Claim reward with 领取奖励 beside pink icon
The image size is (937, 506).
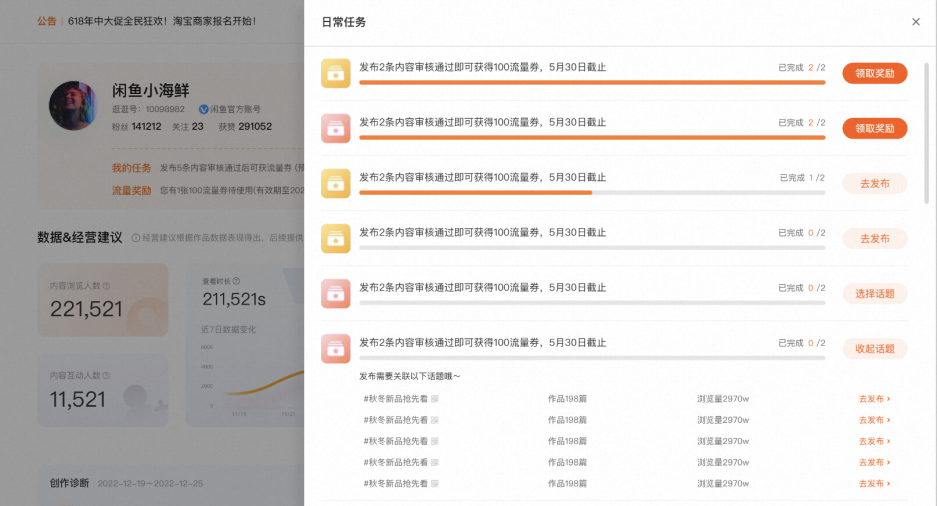875,128
